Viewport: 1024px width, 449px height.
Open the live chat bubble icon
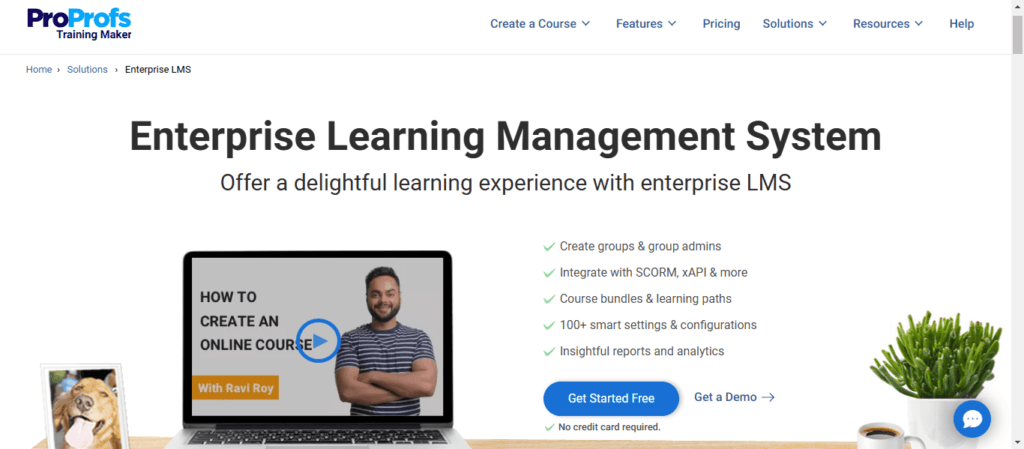point(972,418)
